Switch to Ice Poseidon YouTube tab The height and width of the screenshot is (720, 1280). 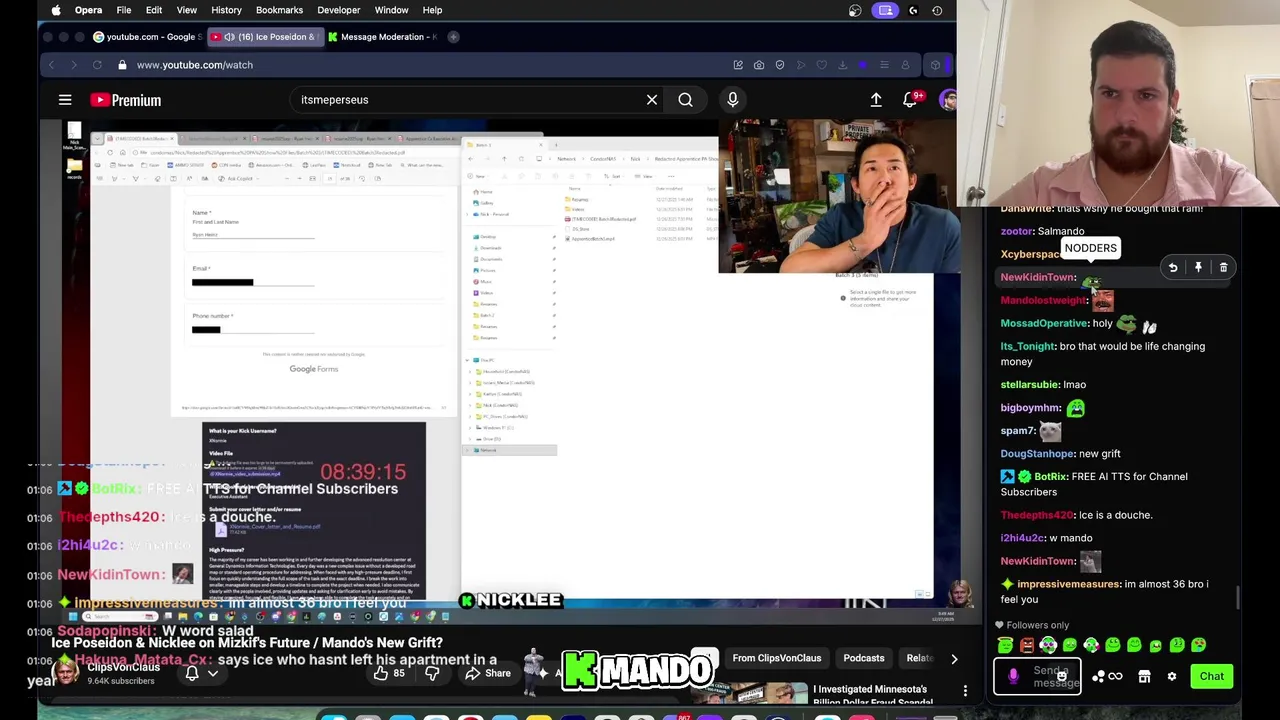pyautogui.click(x=265, y=37)
